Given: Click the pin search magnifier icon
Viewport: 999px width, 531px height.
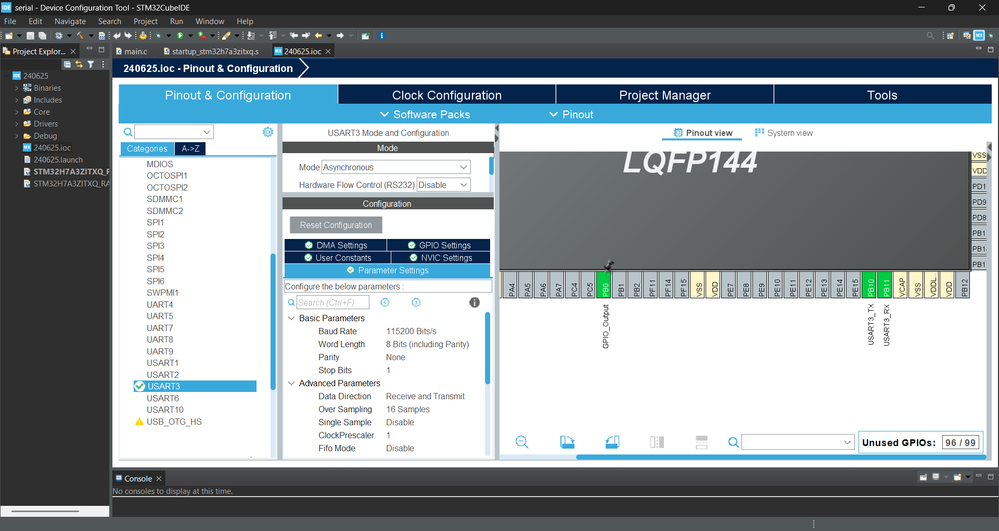Looking at the screenshot, I should tap(733, 442).
